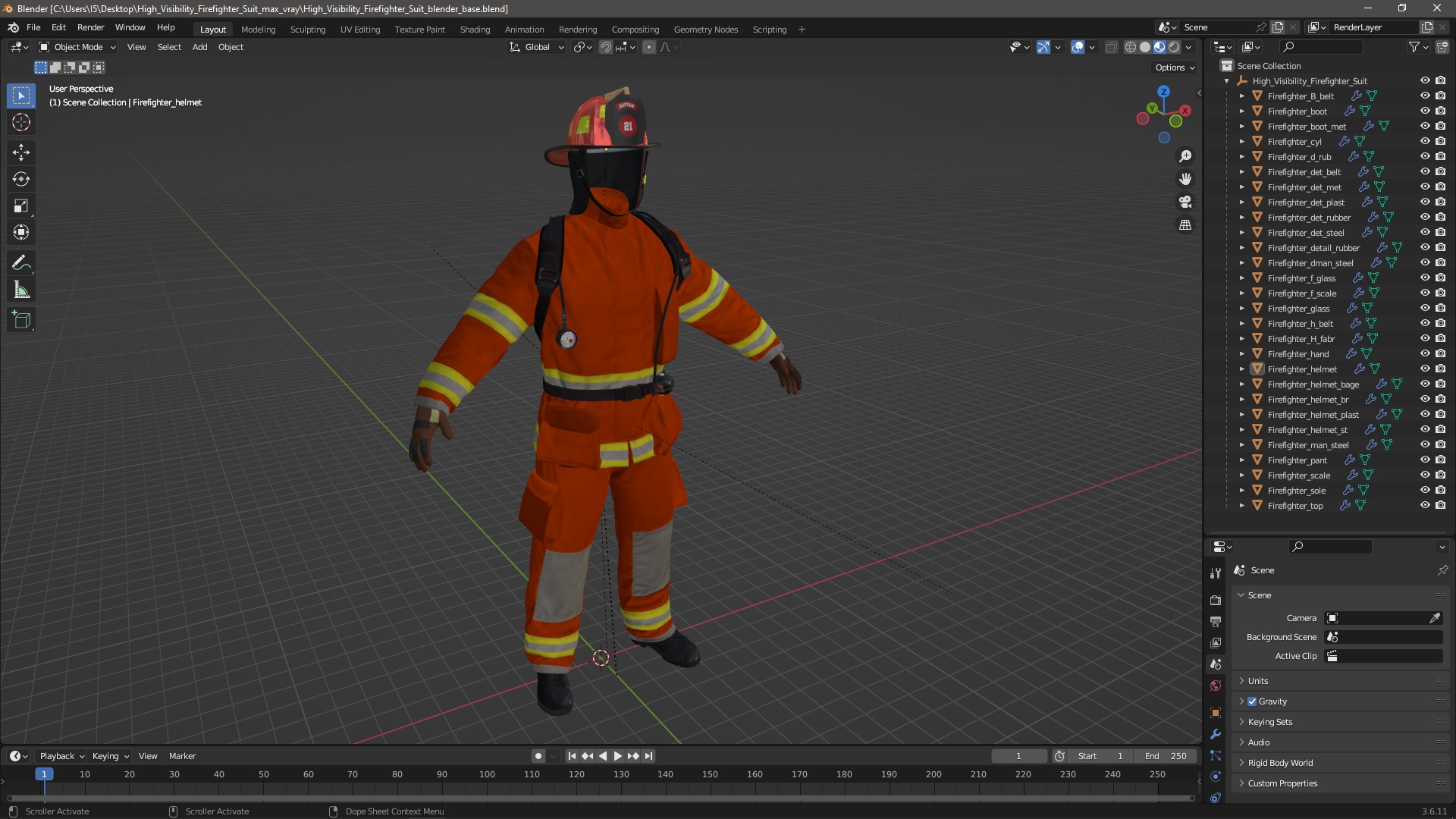Select the Add Cube tool
The width and height of the screenshot is (1456, 819).
pos(21,320)
